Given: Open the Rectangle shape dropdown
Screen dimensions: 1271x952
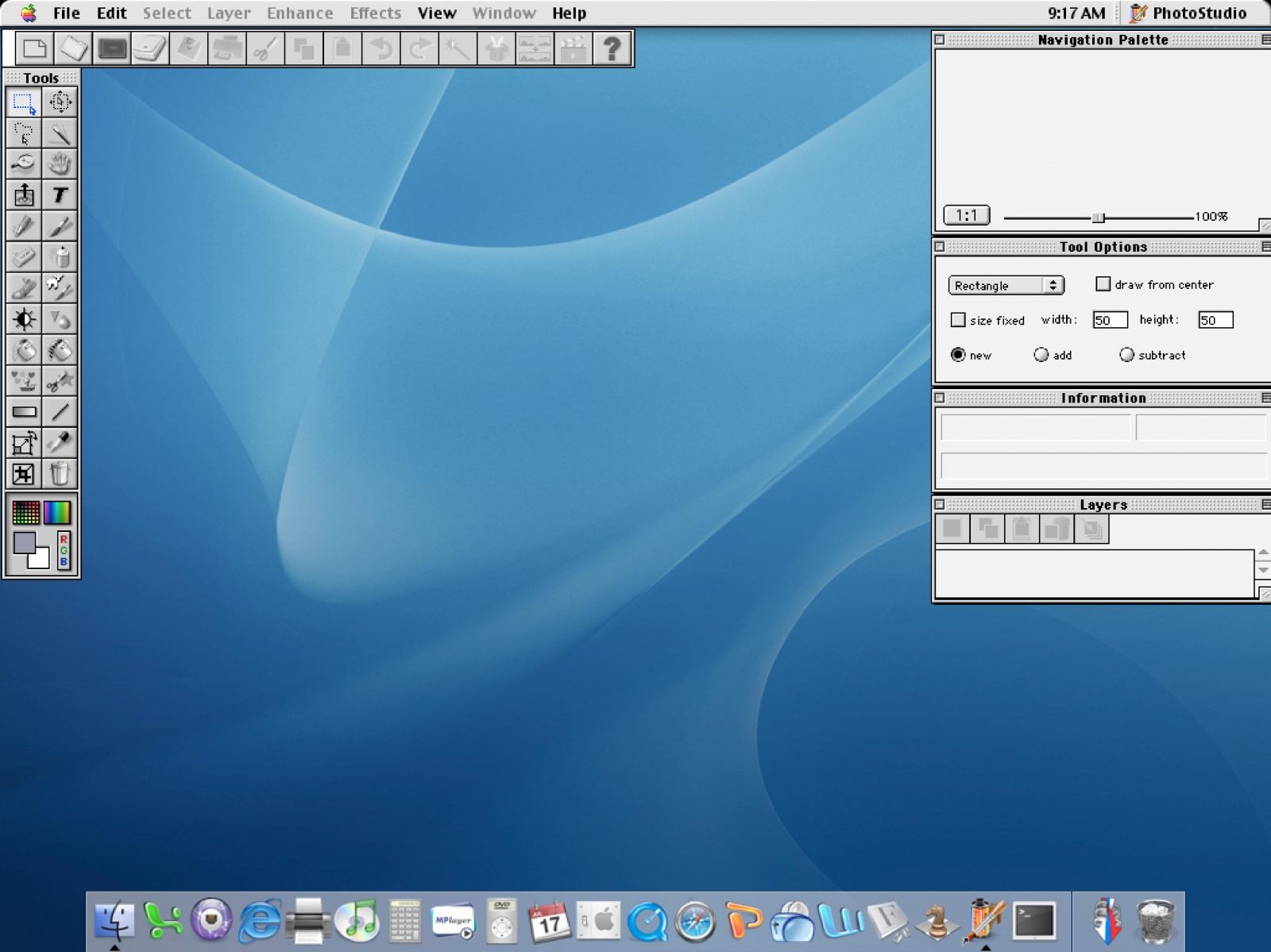Looking at the screenshot, I should [1006, 285].
